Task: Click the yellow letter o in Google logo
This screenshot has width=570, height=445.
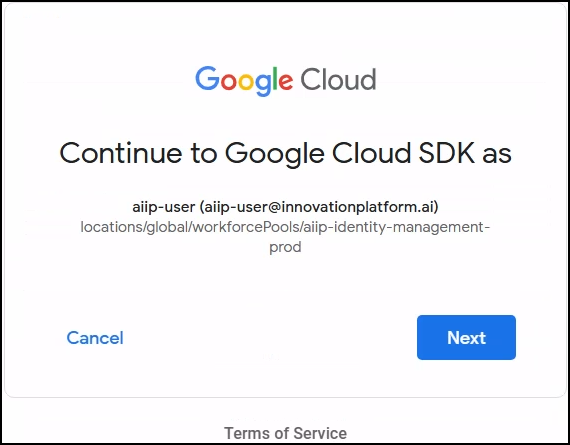Action: 246,82
